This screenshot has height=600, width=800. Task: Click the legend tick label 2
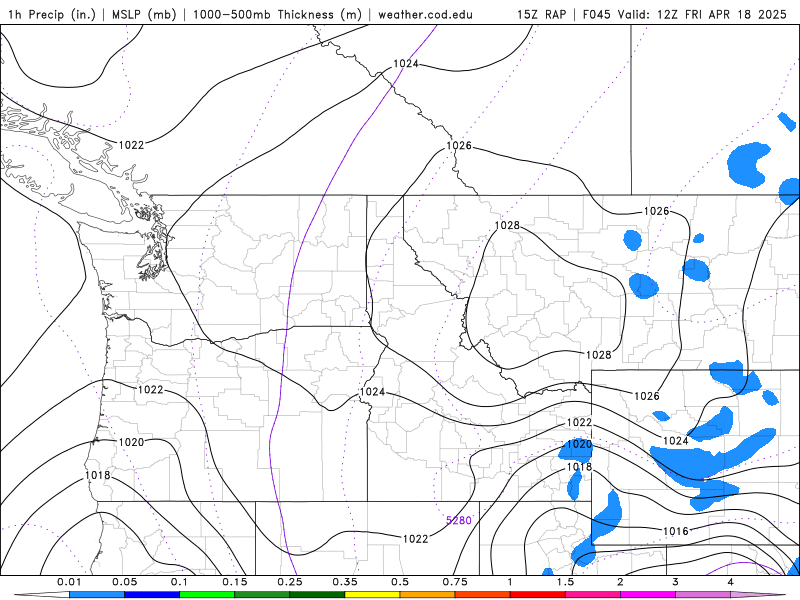(x=620, y=582)
